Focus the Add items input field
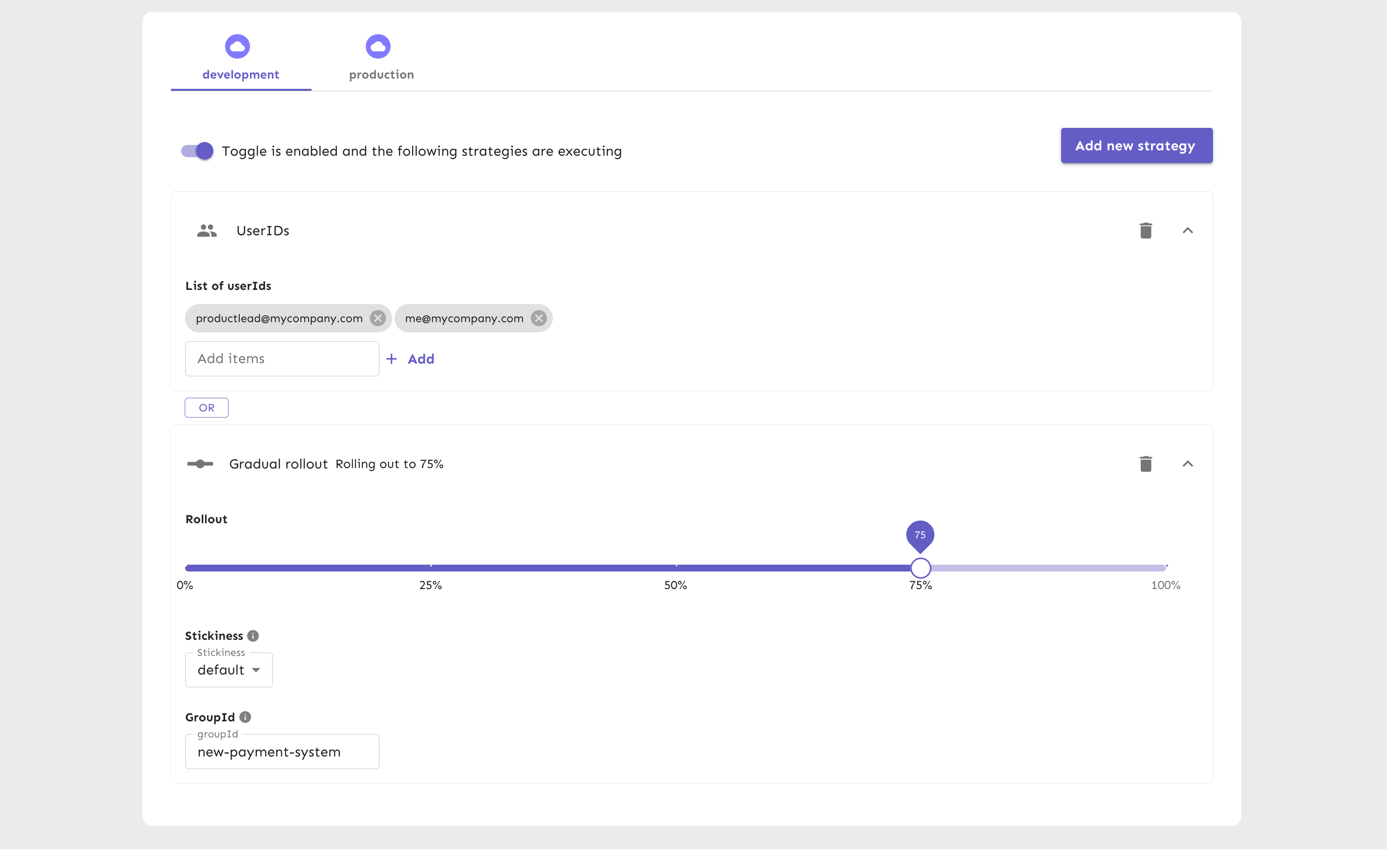The image size is (1400, 857). (x=282, y=359)
